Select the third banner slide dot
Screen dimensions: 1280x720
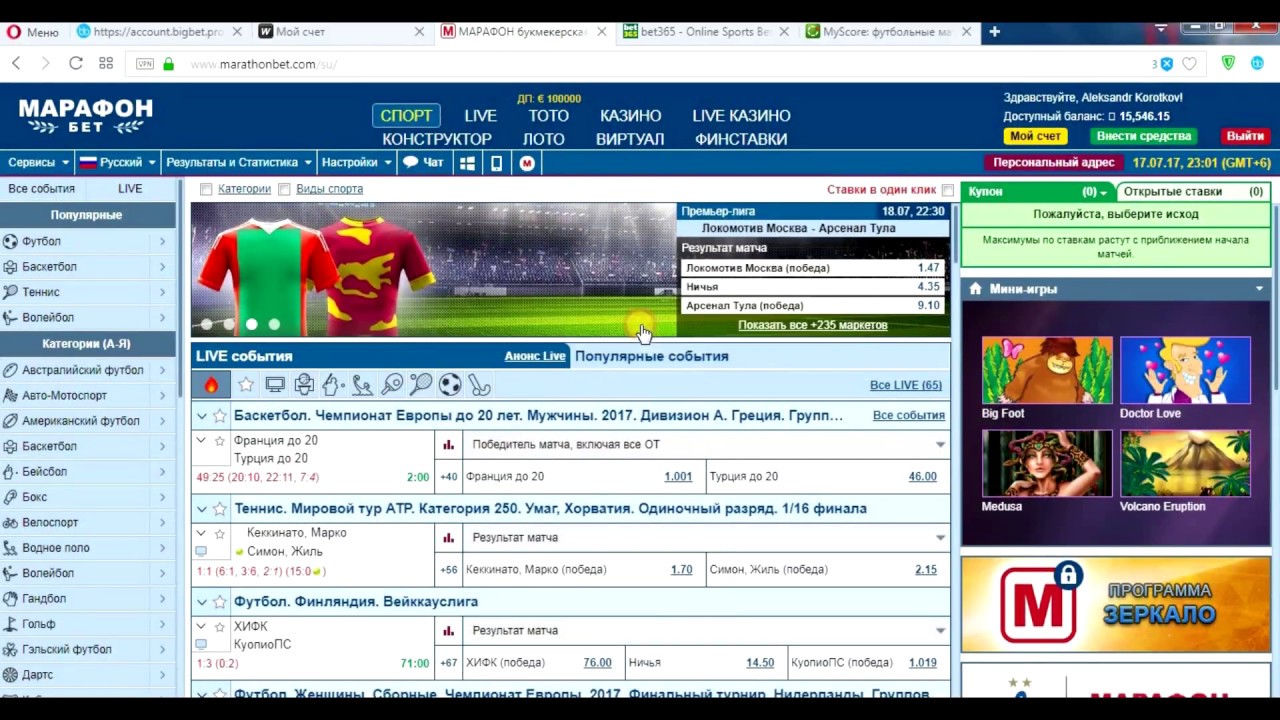[x=251, y=324]
